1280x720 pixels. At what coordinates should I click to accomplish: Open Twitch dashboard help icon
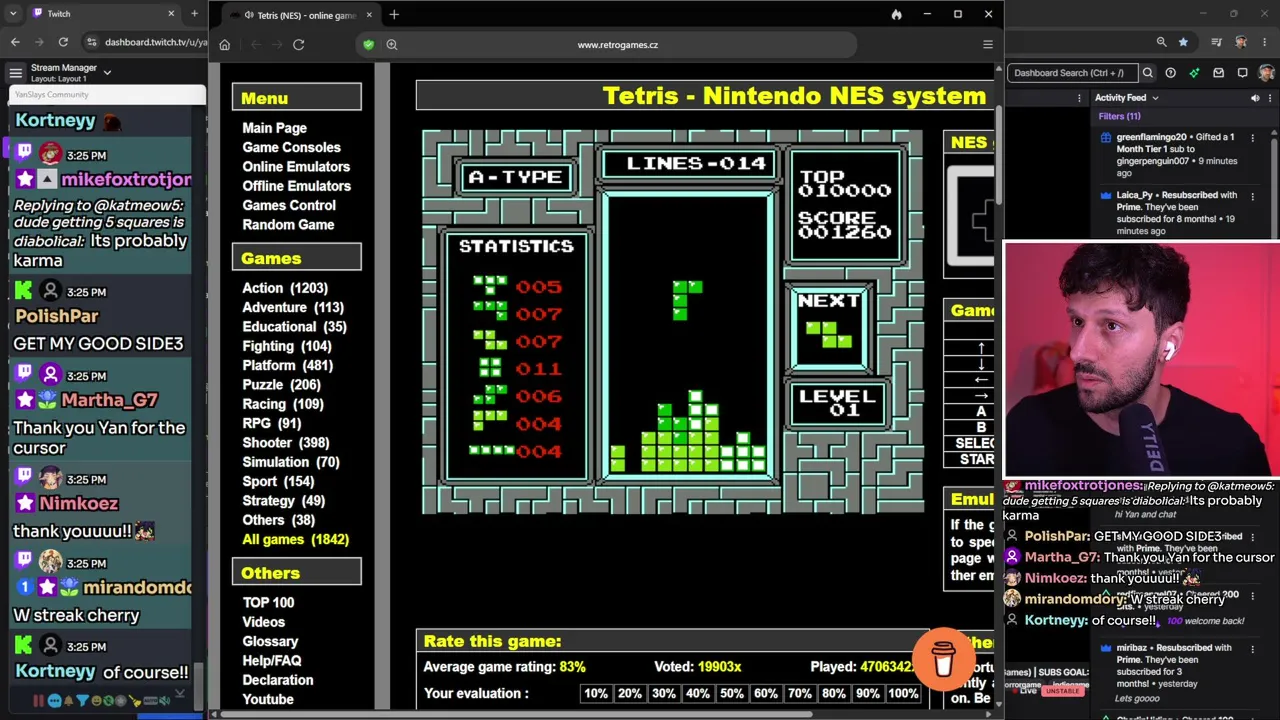[x=1170, y=73]
